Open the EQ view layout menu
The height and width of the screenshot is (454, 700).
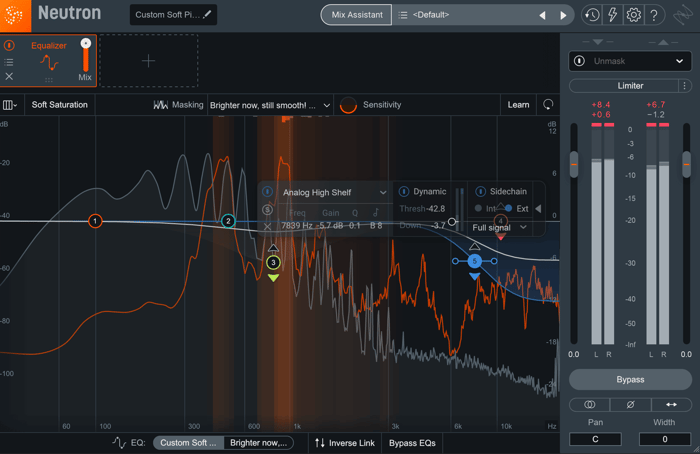[x=10, y=105]
